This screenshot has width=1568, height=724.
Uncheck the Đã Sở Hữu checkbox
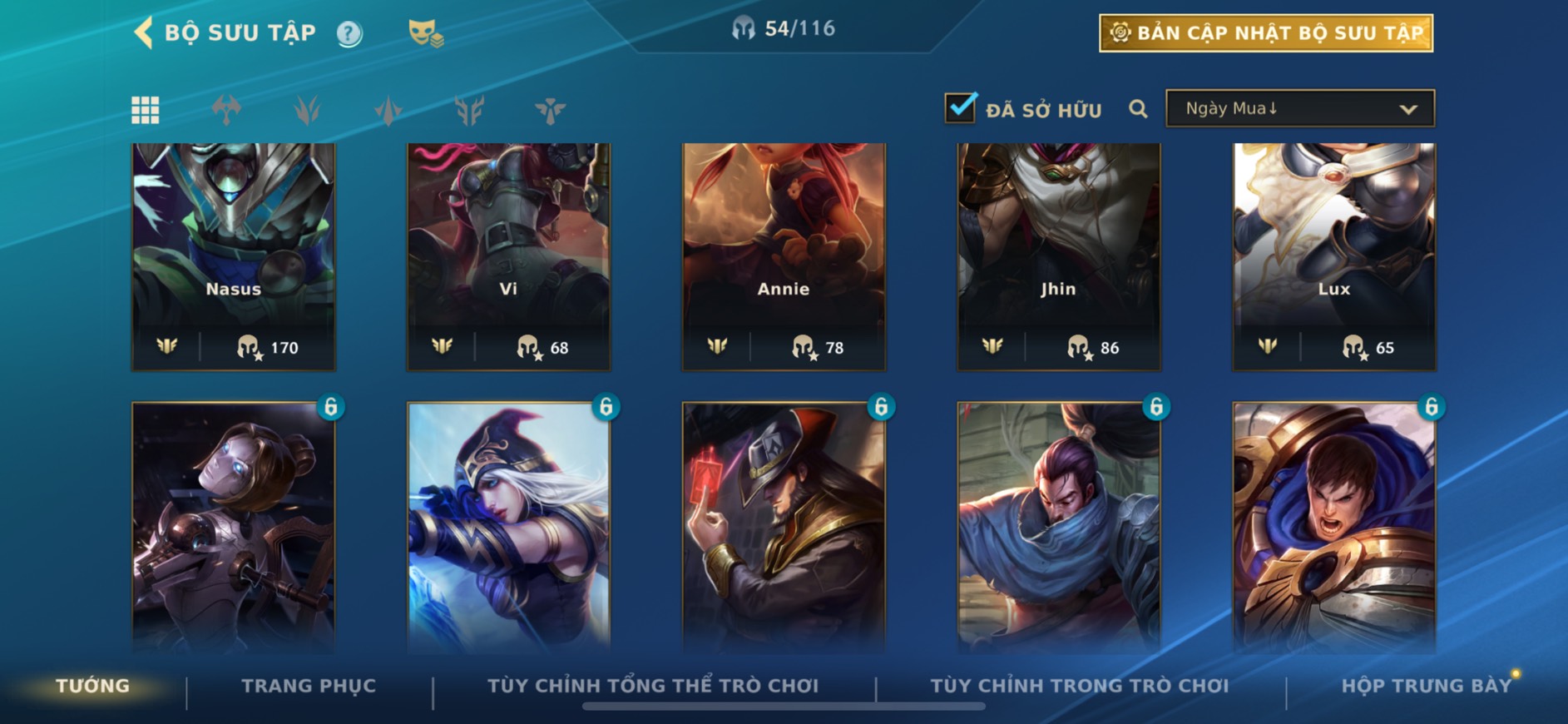[960, 108]
